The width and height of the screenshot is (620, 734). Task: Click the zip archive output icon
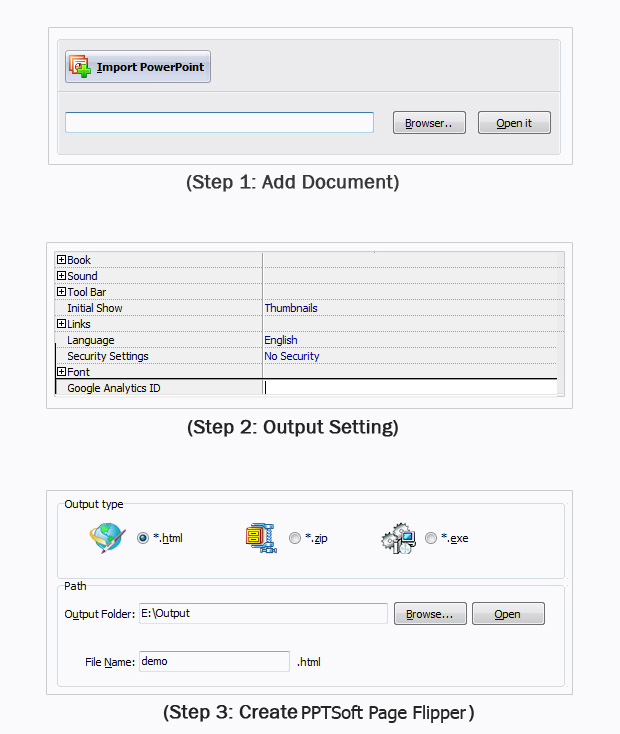pyautogui.click(x=261, y=538)
